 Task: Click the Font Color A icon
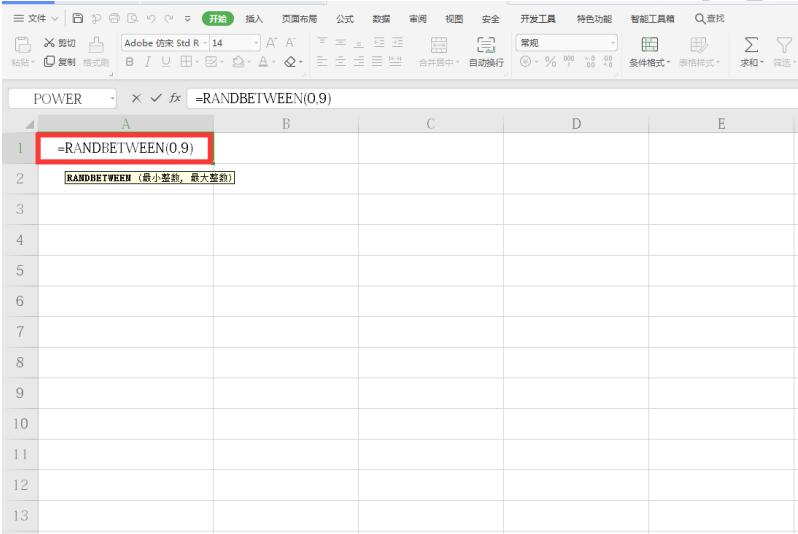(263, 62)
